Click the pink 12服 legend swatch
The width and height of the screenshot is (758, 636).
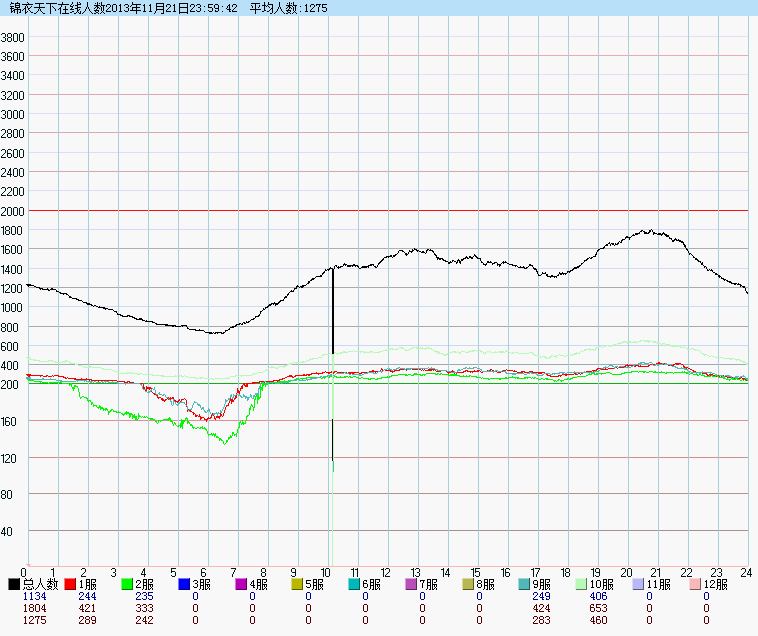click(697, 584)
